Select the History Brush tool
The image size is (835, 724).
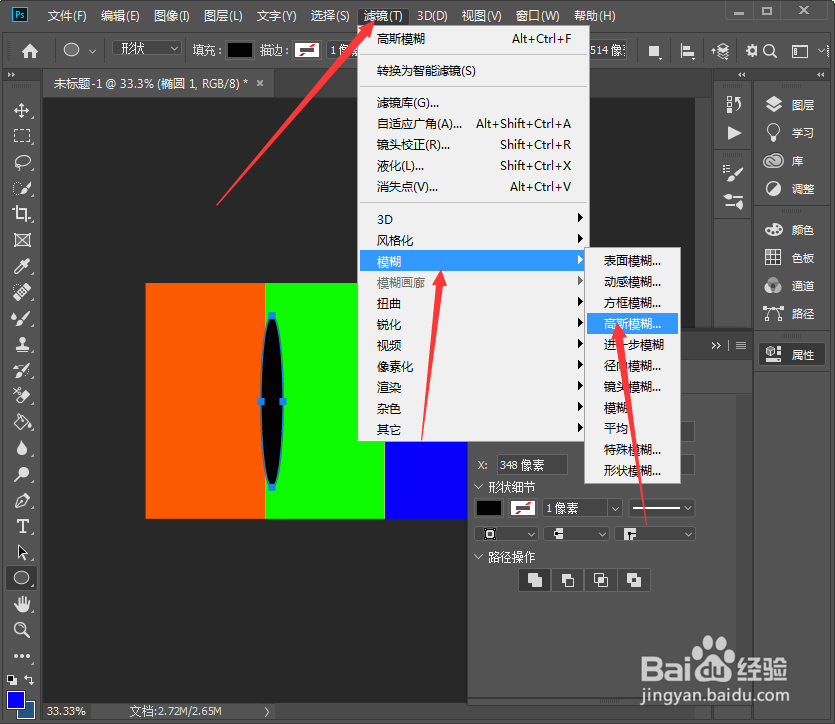pos(22,371)
